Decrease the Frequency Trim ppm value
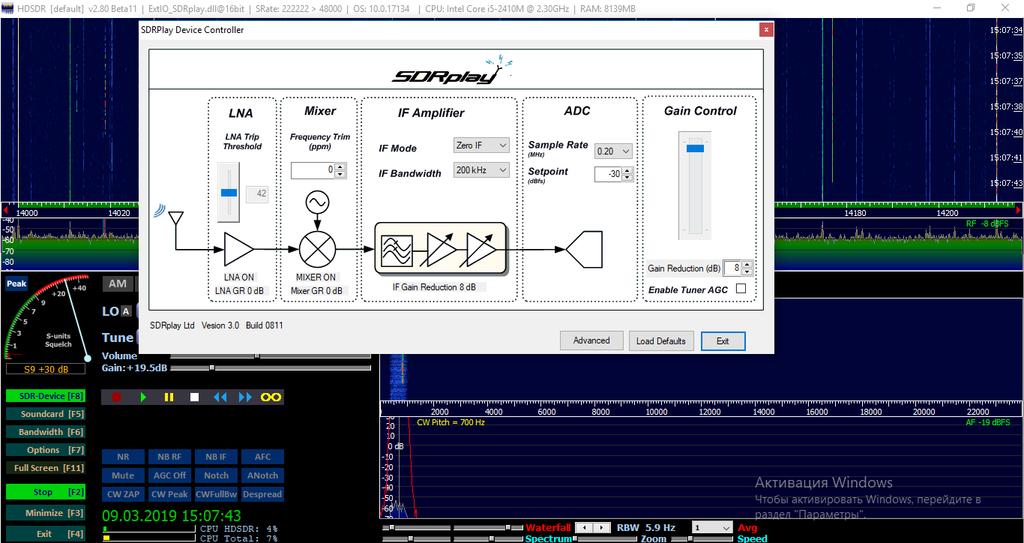Image resolution: width=1024 pixels, height=543 pixels. point(340,174)
